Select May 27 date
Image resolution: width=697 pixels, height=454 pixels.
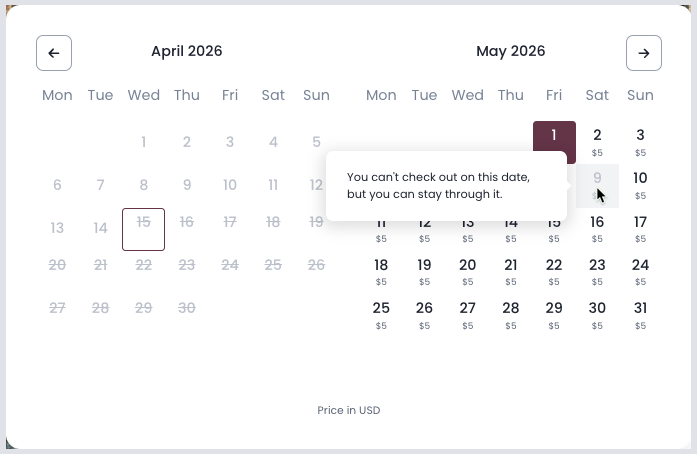click(x=467, y=315)
